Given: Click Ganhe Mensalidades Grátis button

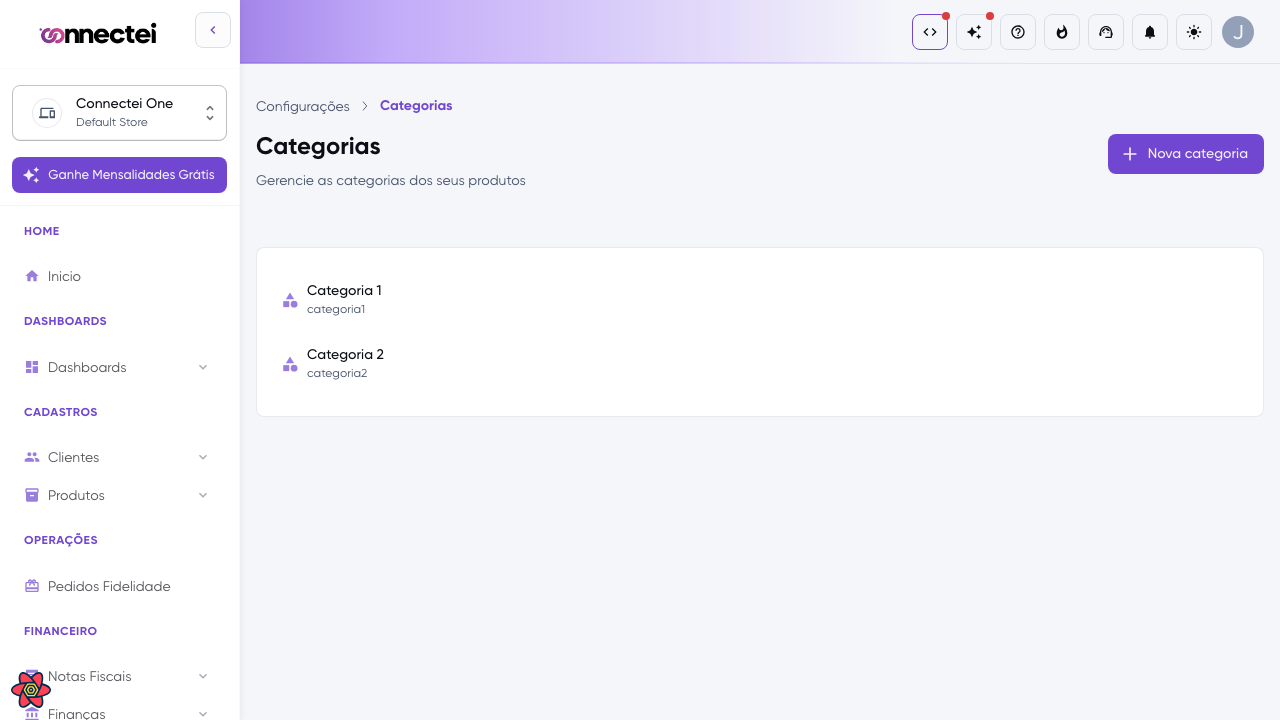Looking at the screenshot, I should pos(119,175).
